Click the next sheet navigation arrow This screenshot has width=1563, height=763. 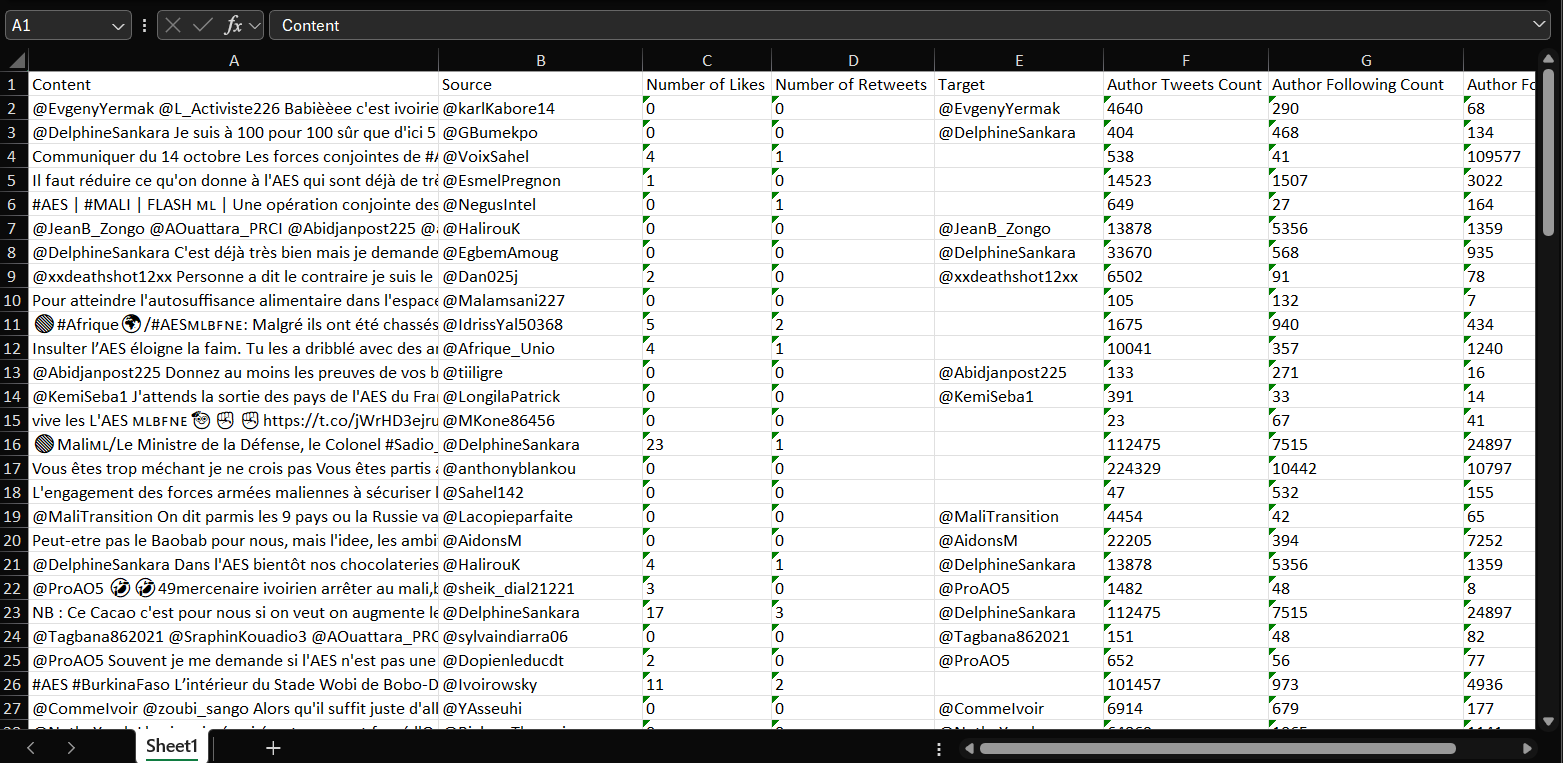coord(71,747)
